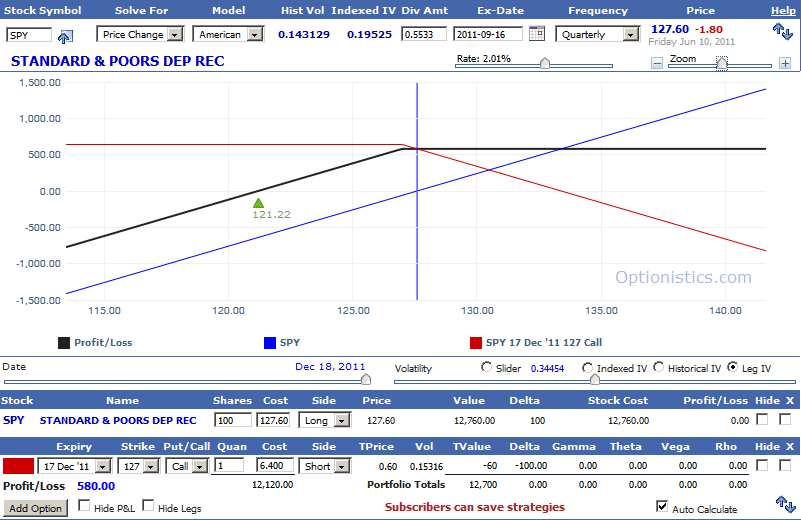
Task: Click the STANDARD & POORS DEP REC name link in the stock table
Action: [118, 420]
